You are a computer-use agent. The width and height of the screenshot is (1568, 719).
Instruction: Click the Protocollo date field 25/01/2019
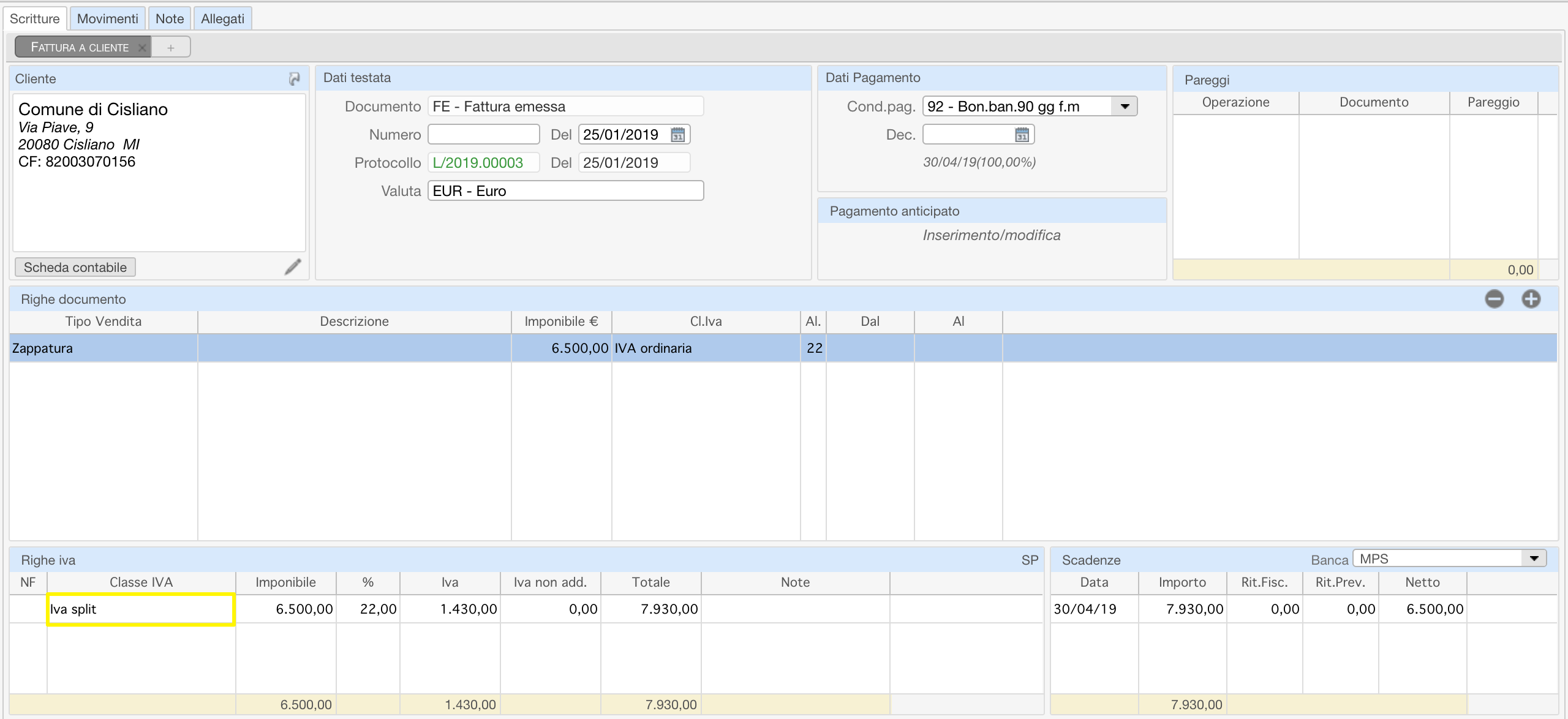[634, 163]
